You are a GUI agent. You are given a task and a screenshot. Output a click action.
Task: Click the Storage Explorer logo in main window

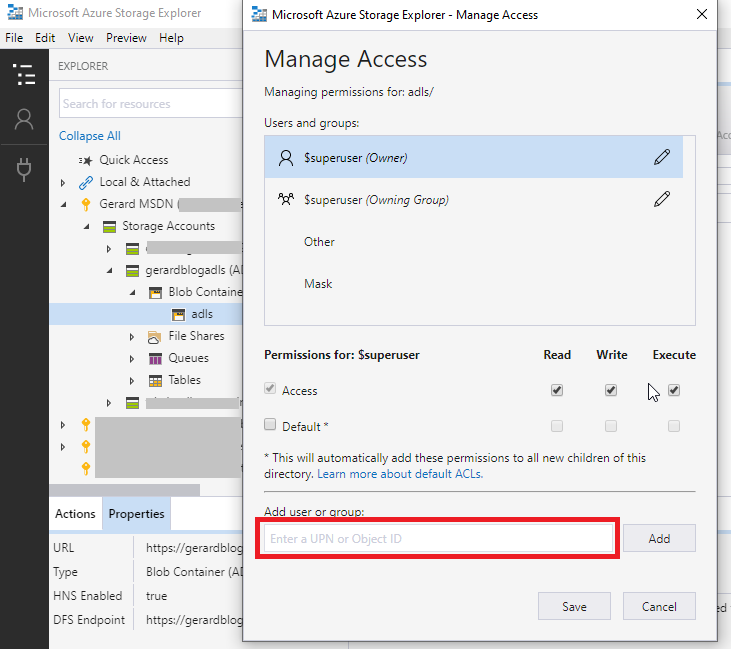coord(15,13)
